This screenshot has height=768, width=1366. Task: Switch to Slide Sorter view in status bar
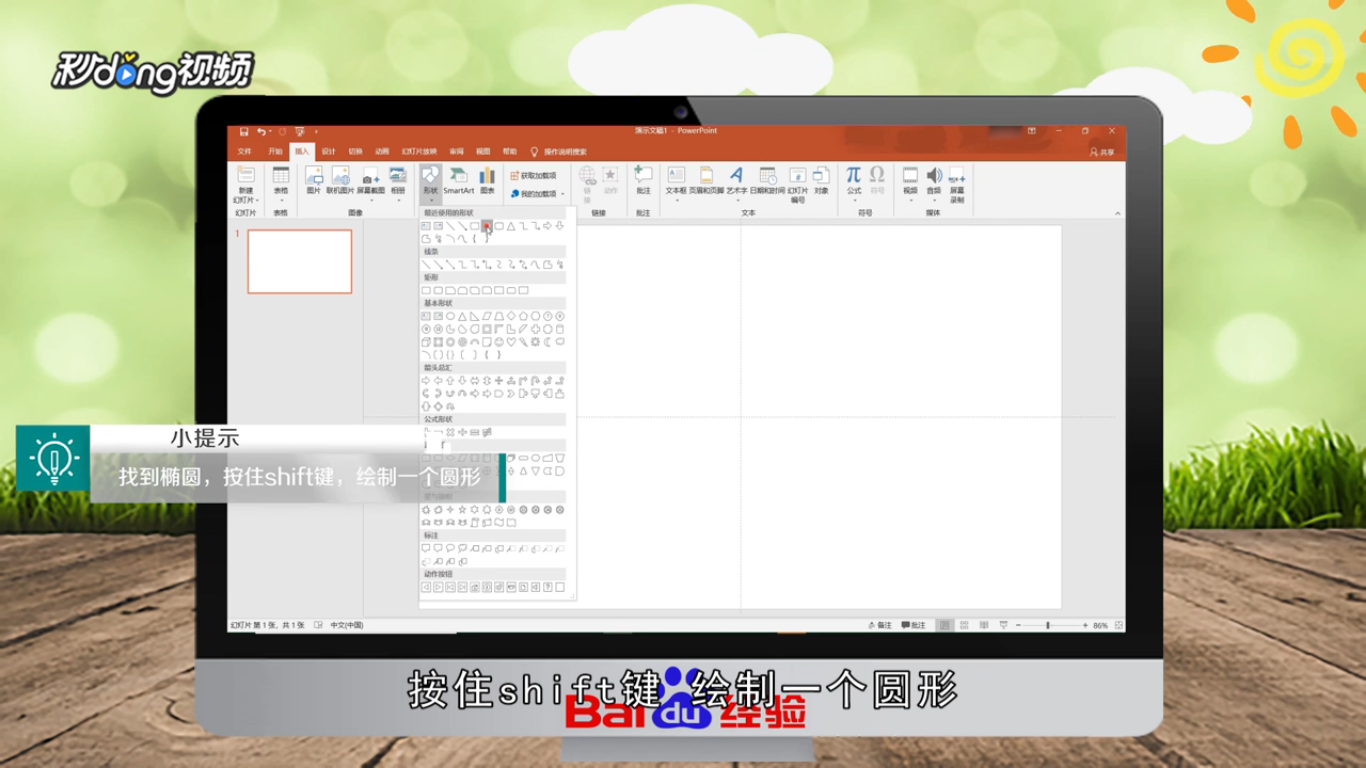click(x=964, y=625)
